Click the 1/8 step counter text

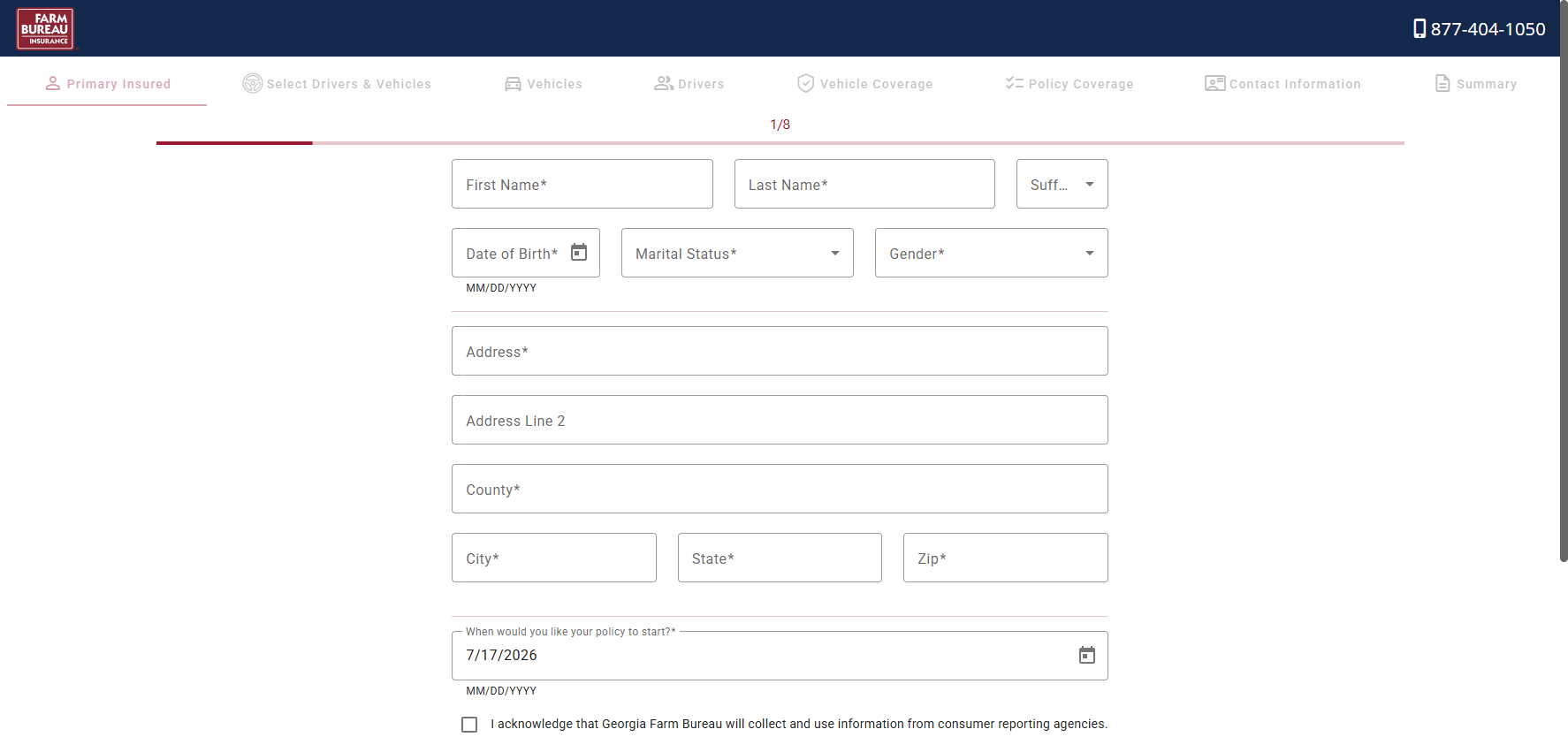tap(780, 125)
